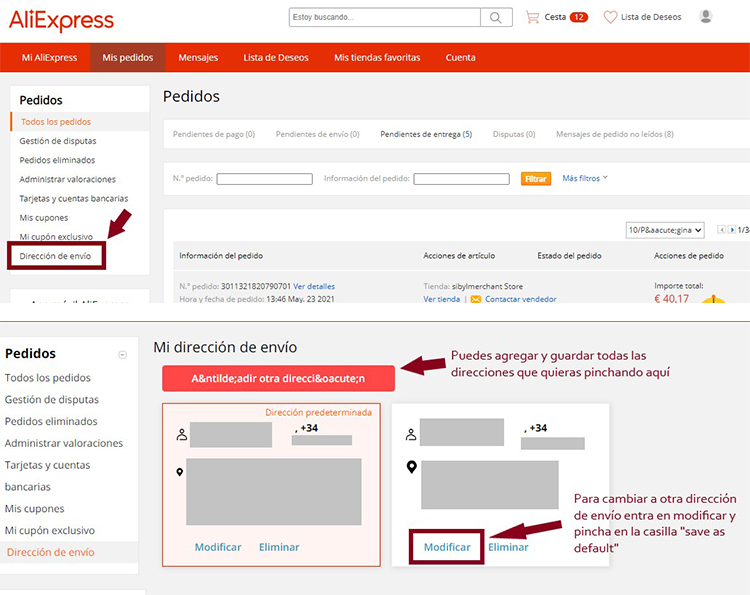750x595 pixels.
Task: Open Gestión de disputas in lower sidebar
Action: tap(52, 399)
